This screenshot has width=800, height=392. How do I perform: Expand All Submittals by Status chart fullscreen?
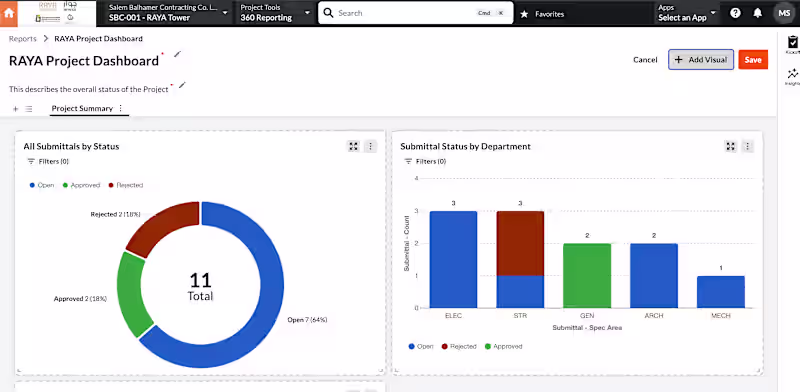point(354,146)
